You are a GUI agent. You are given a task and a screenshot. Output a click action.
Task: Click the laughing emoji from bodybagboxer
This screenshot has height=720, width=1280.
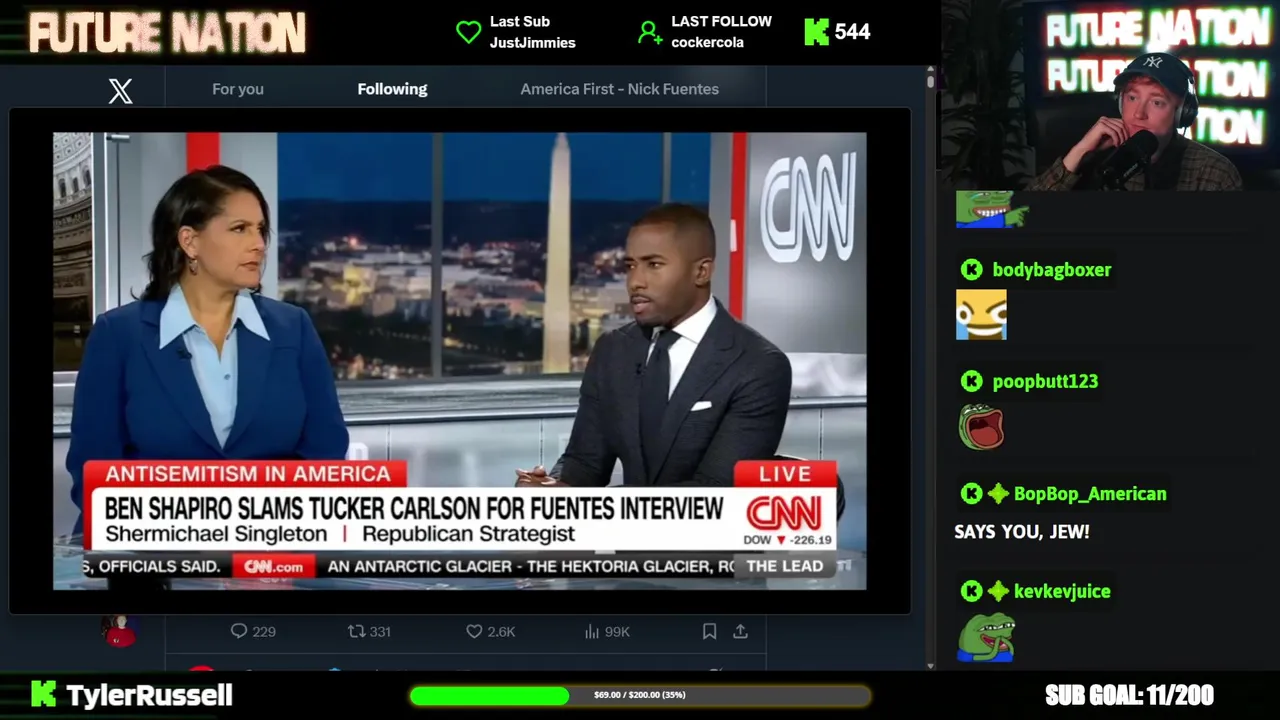click(x=981, y=315)
